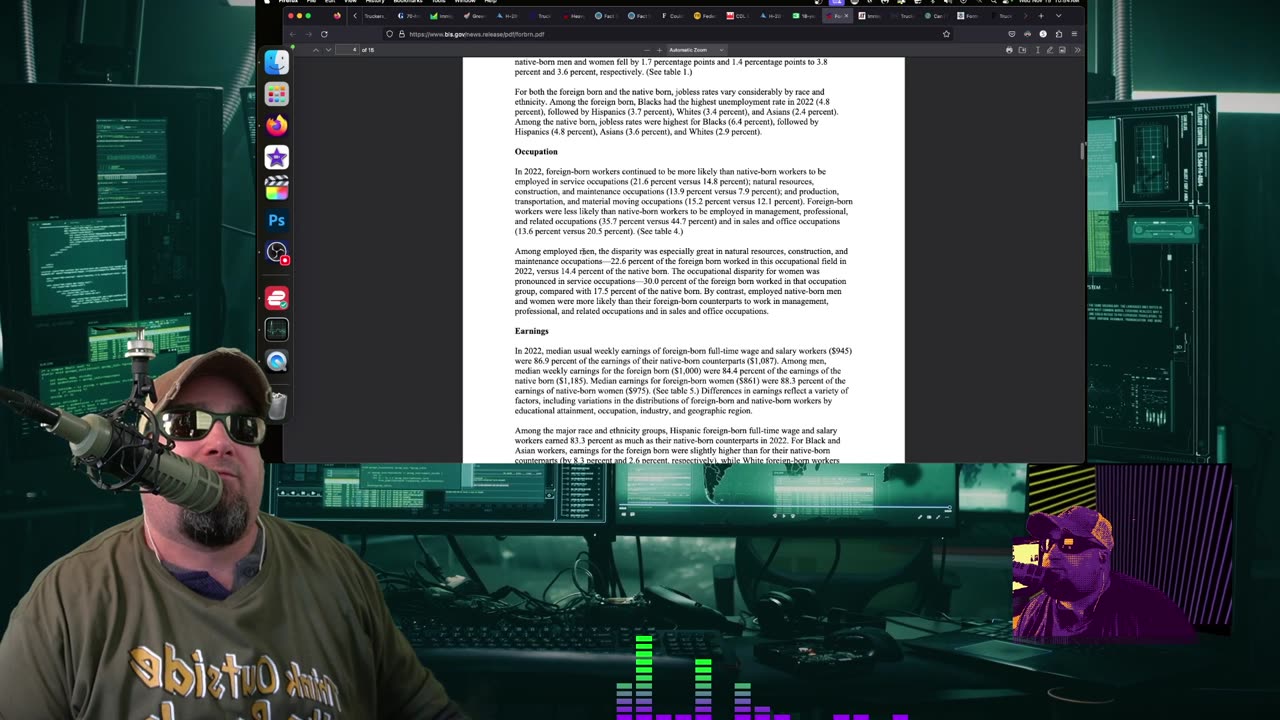Click the 'Occupation' section heading
Screen dimensions: 1280x720
[x=536, y=152]
